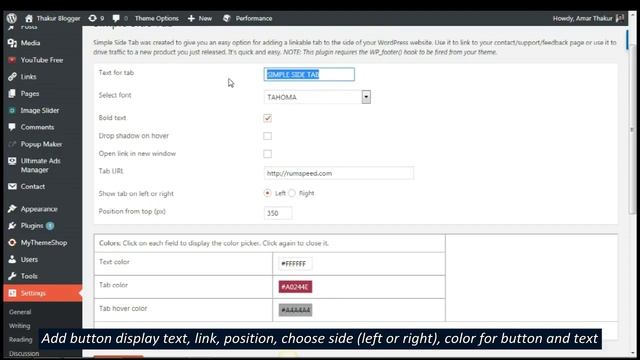Viewport: 640px width, 360px height.
Task: Open Howdy, Amar Thakur account menu
Action: pos(582,18)
